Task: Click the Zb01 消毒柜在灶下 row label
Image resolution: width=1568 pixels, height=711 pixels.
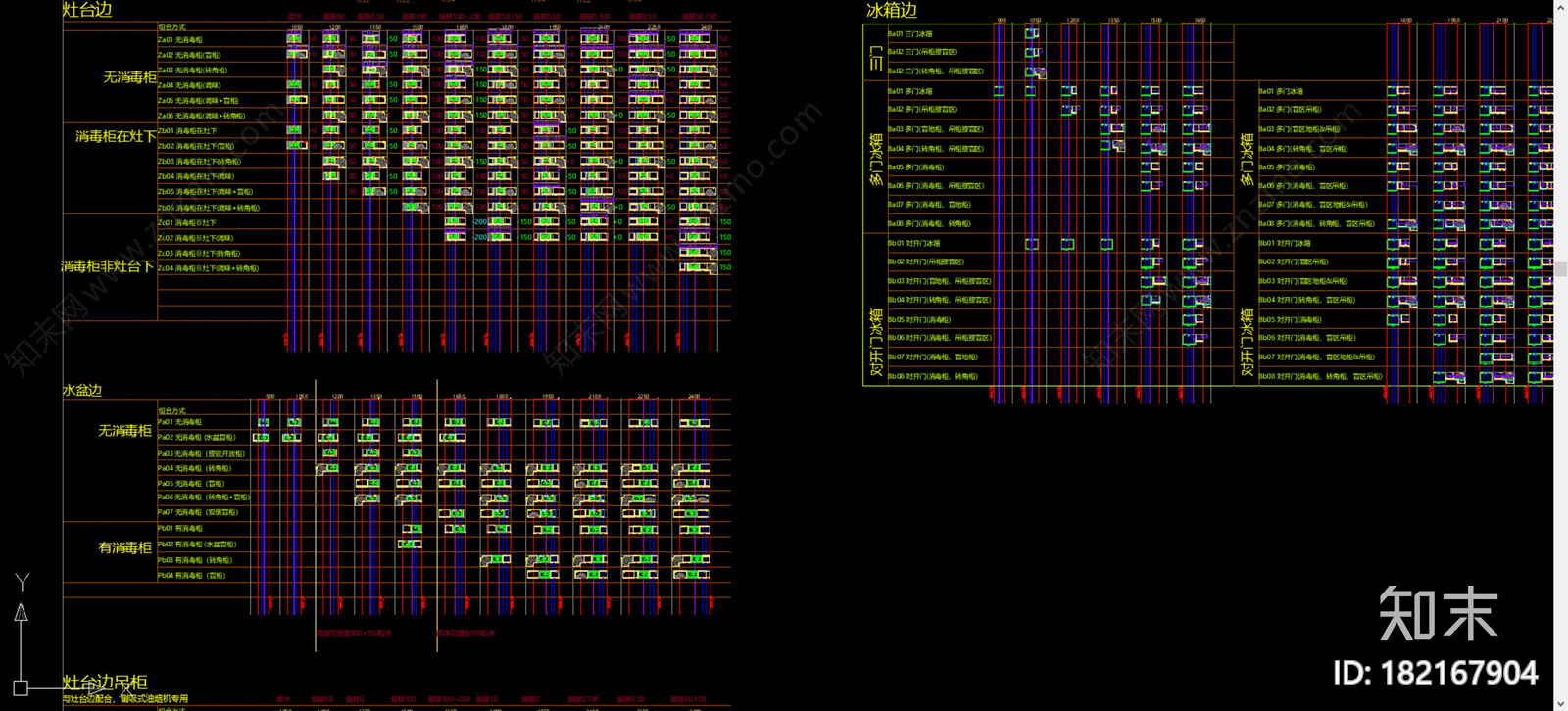Action: point(187,131)
